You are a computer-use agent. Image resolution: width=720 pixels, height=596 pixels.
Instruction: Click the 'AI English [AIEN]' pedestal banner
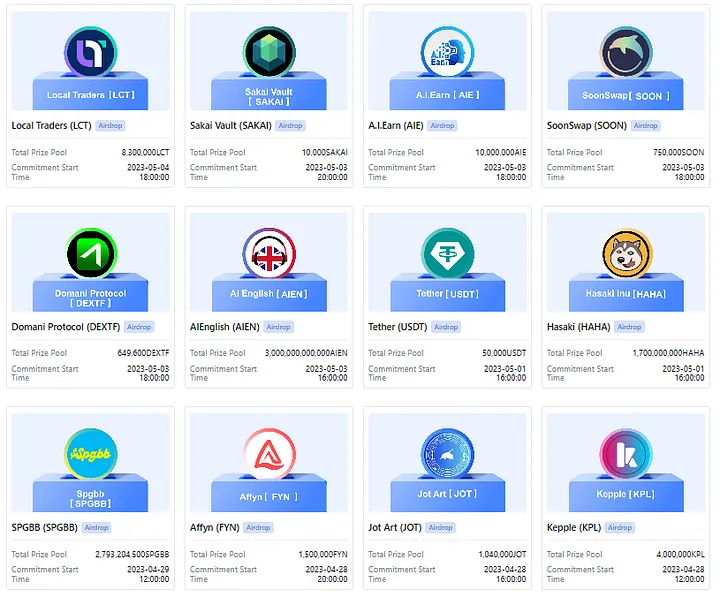[x=269, y=294]
